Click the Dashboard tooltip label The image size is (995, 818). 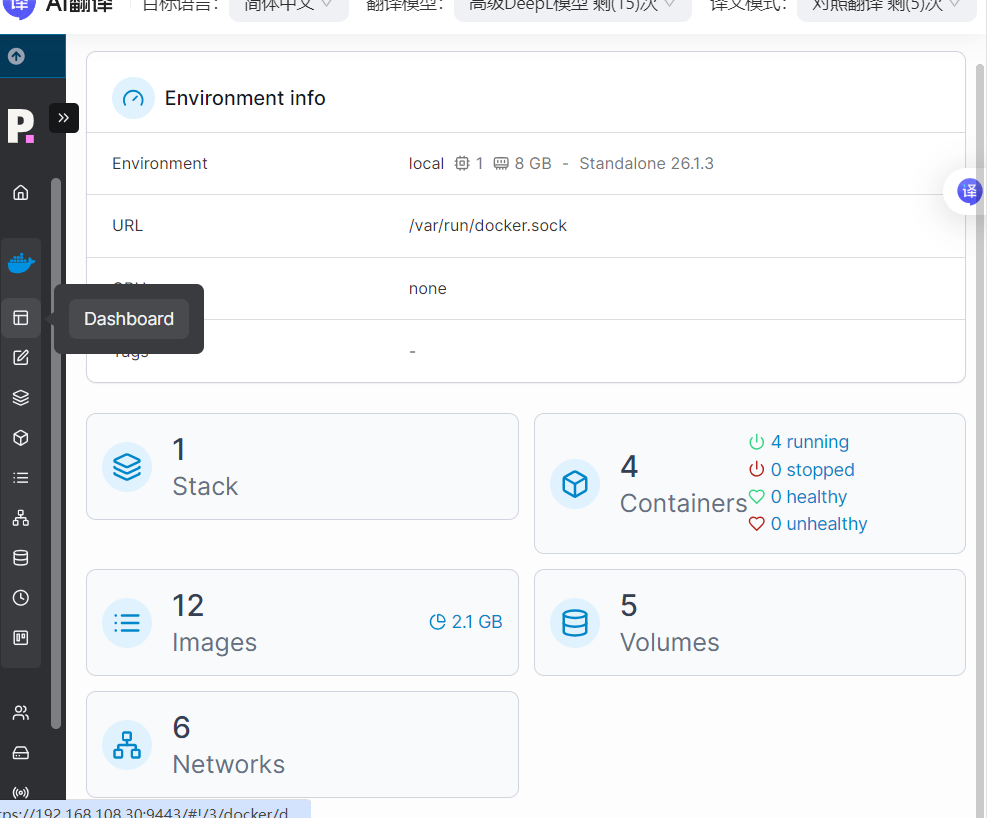129,319
